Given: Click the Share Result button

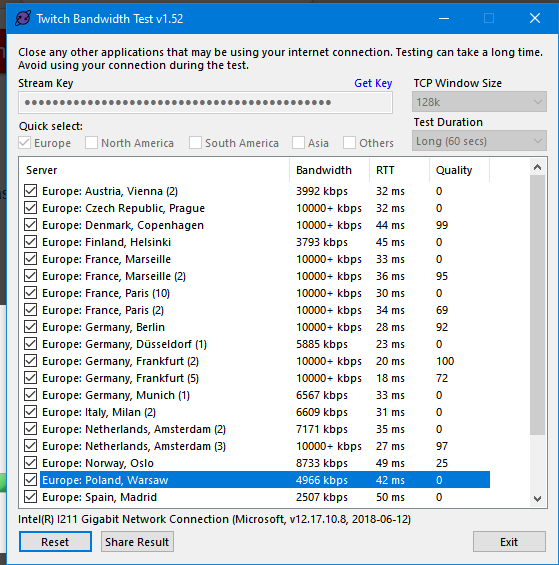Looking at the screenshot, I should (137, 542).
